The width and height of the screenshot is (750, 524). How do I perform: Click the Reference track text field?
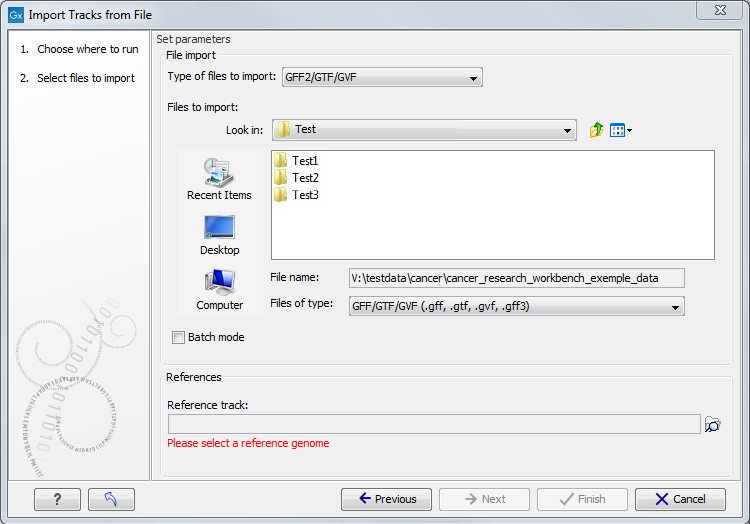[434, 425]
